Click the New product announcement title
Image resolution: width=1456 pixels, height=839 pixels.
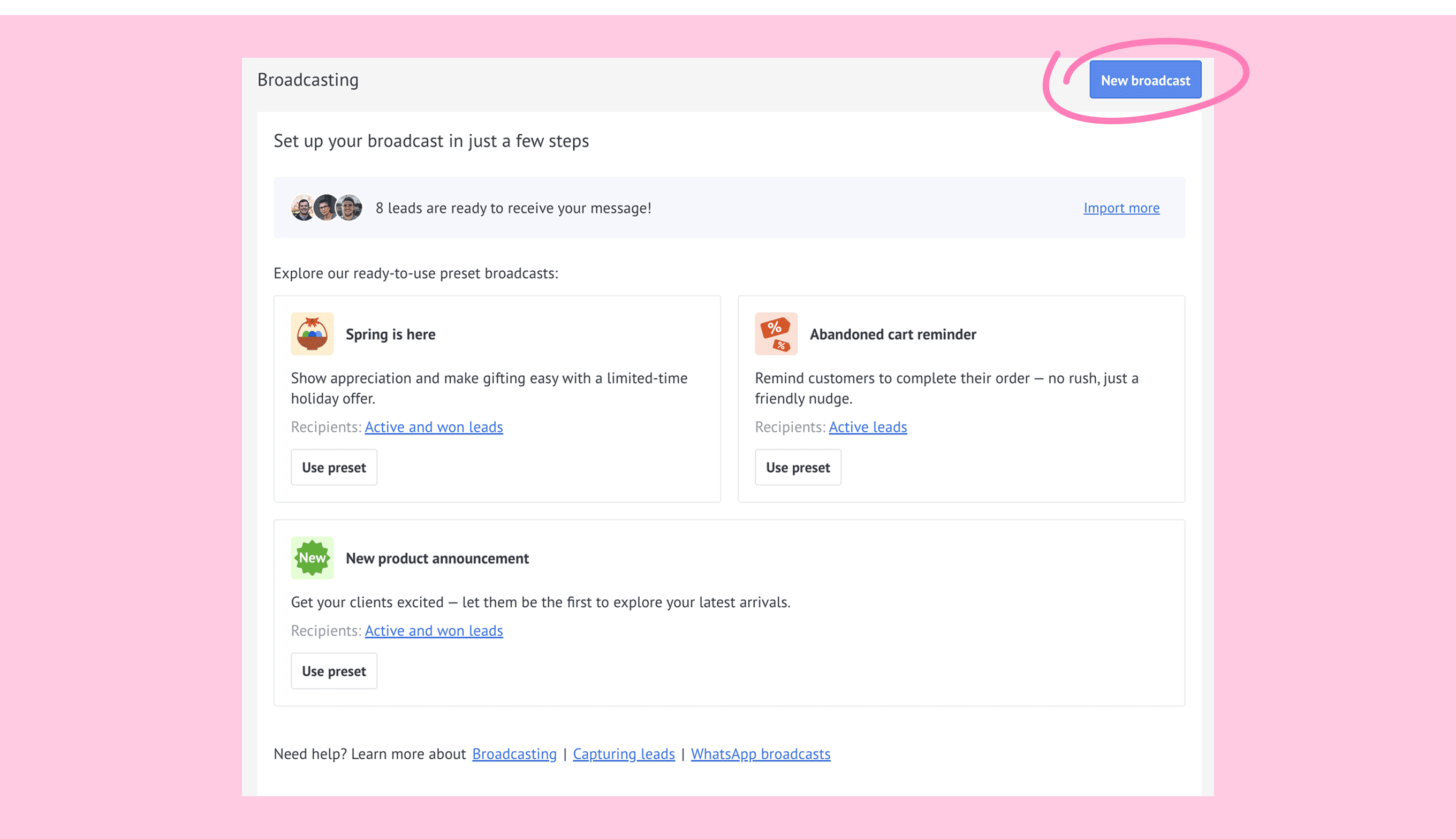pyautogui.click(x=437, y=559)
